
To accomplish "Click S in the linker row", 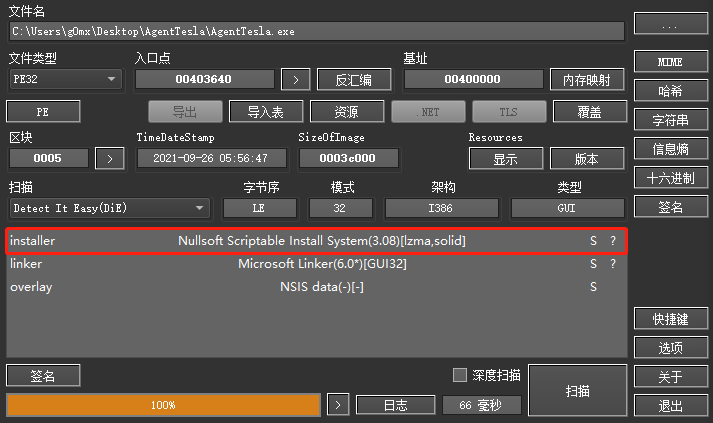I will (x=593, y=264).
